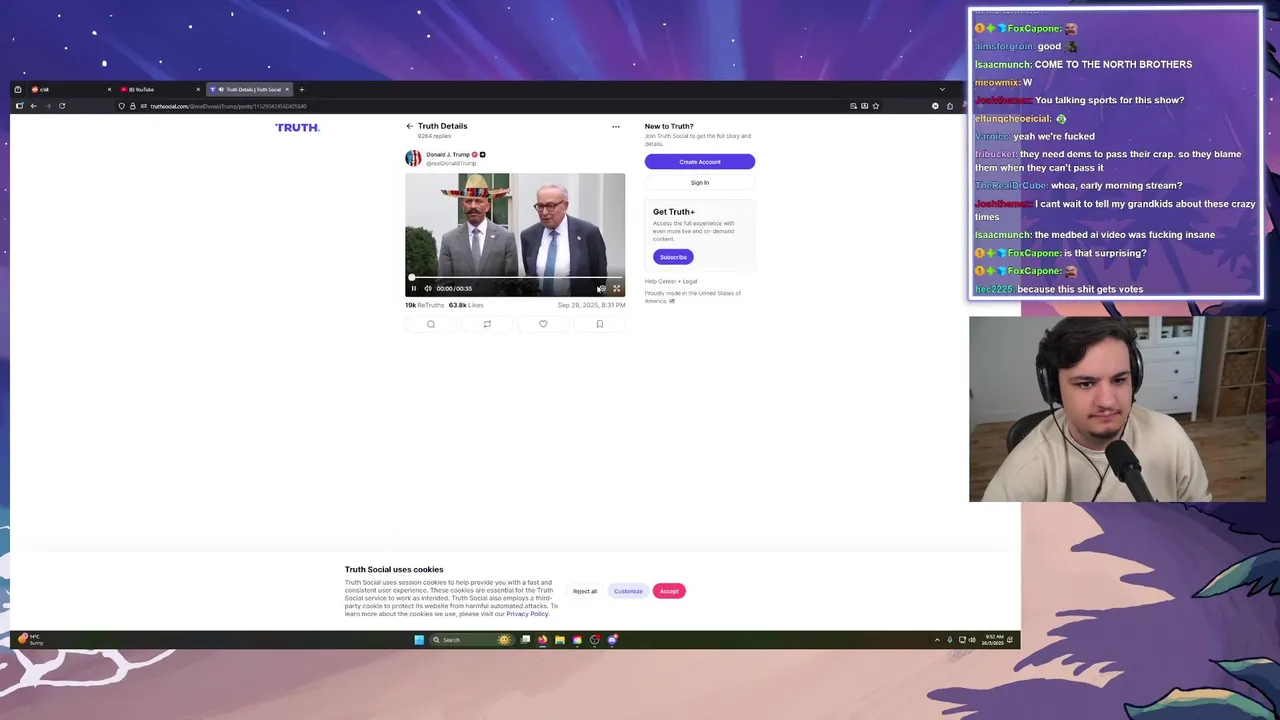Screen dimensions: 1280x720
Task: Open the Legal link
Action: pos(691,281)
